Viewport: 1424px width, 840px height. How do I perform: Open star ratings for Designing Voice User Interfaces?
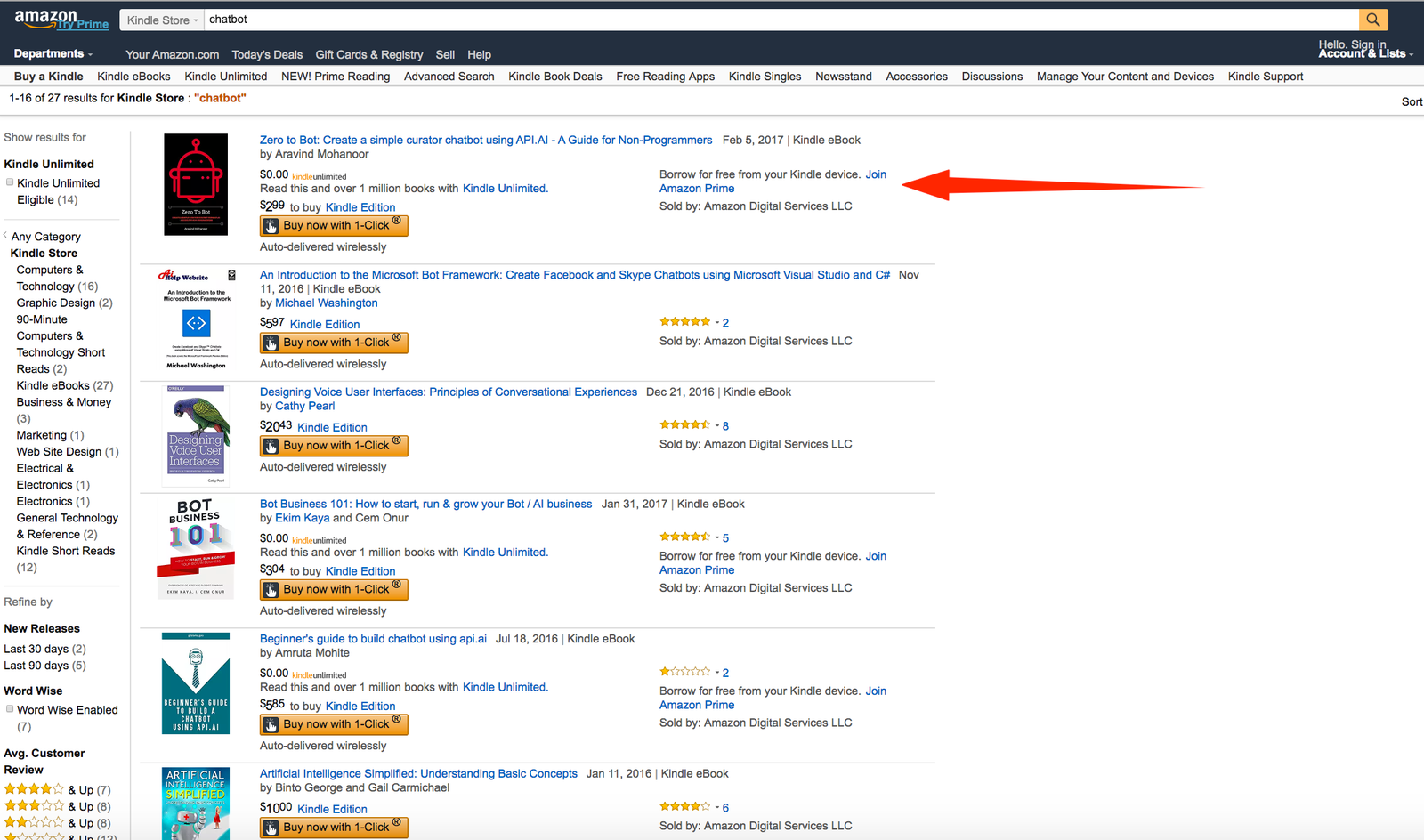coord(685,425)
